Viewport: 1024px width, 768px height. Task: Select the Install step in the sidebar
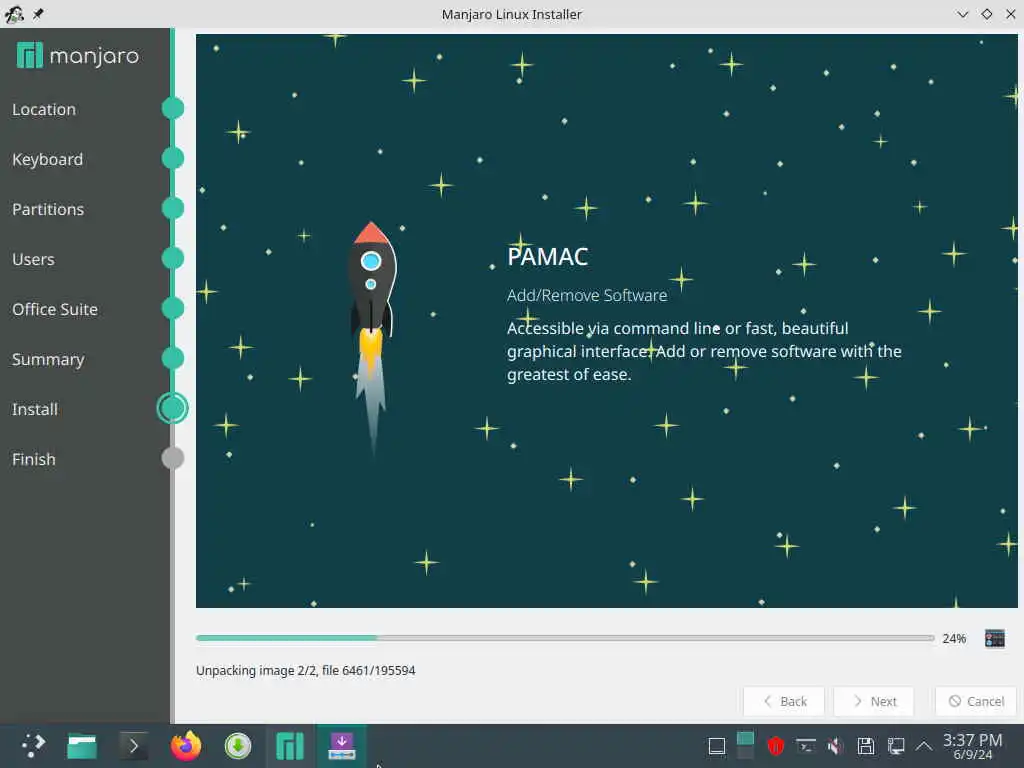click(x=35, y=409)
